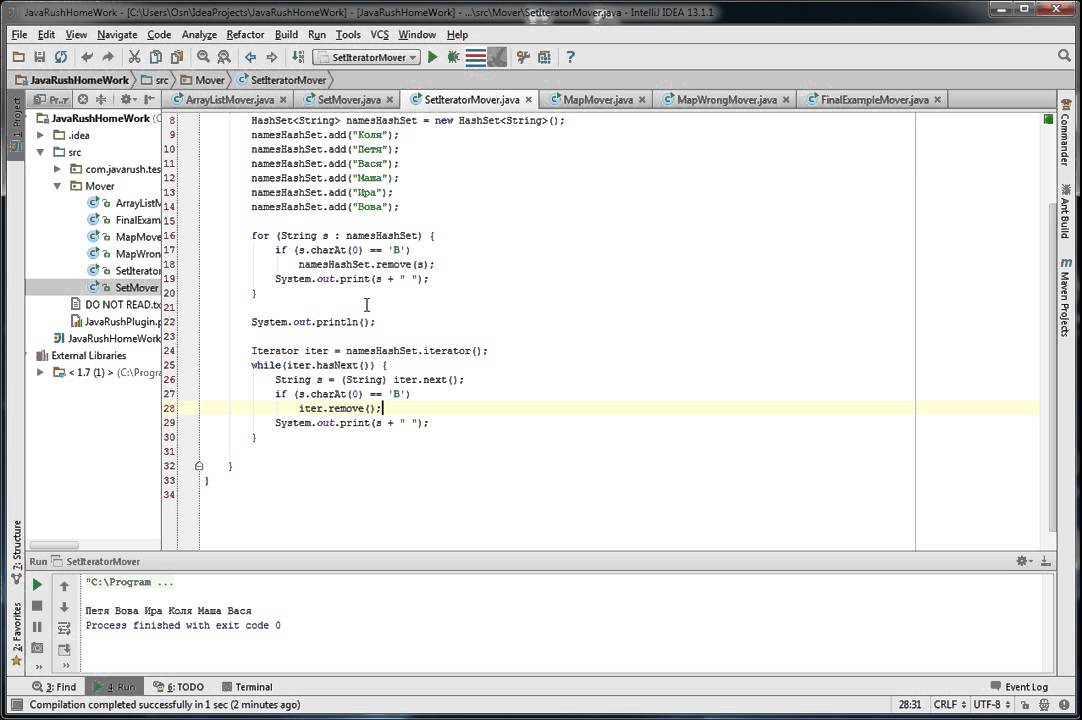Click the Cut scissors icon
Viewport: 1082px width, 720px height.
(135, 57)
